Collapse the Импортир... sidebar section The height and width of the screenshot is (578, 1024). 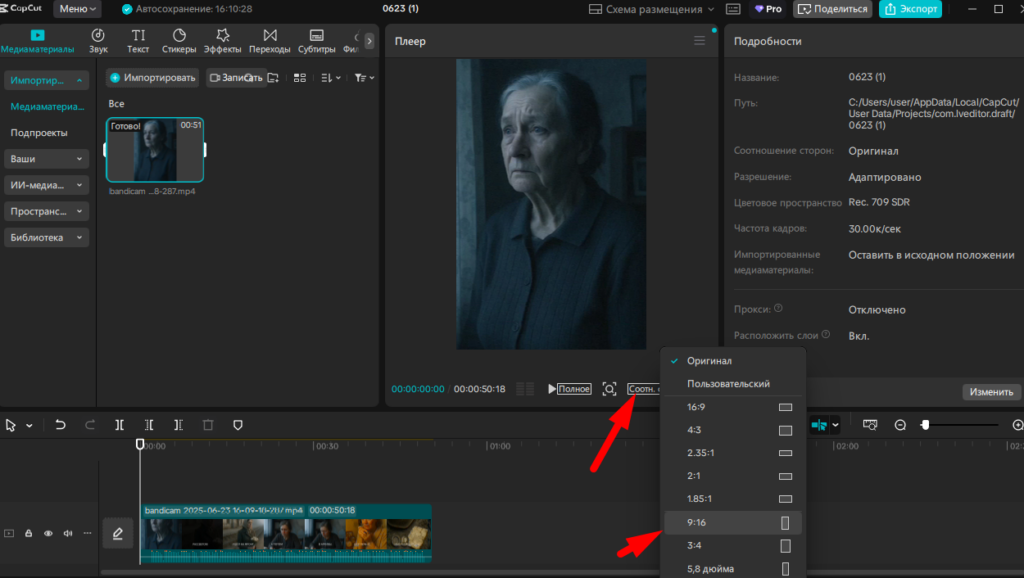point(46,80)
